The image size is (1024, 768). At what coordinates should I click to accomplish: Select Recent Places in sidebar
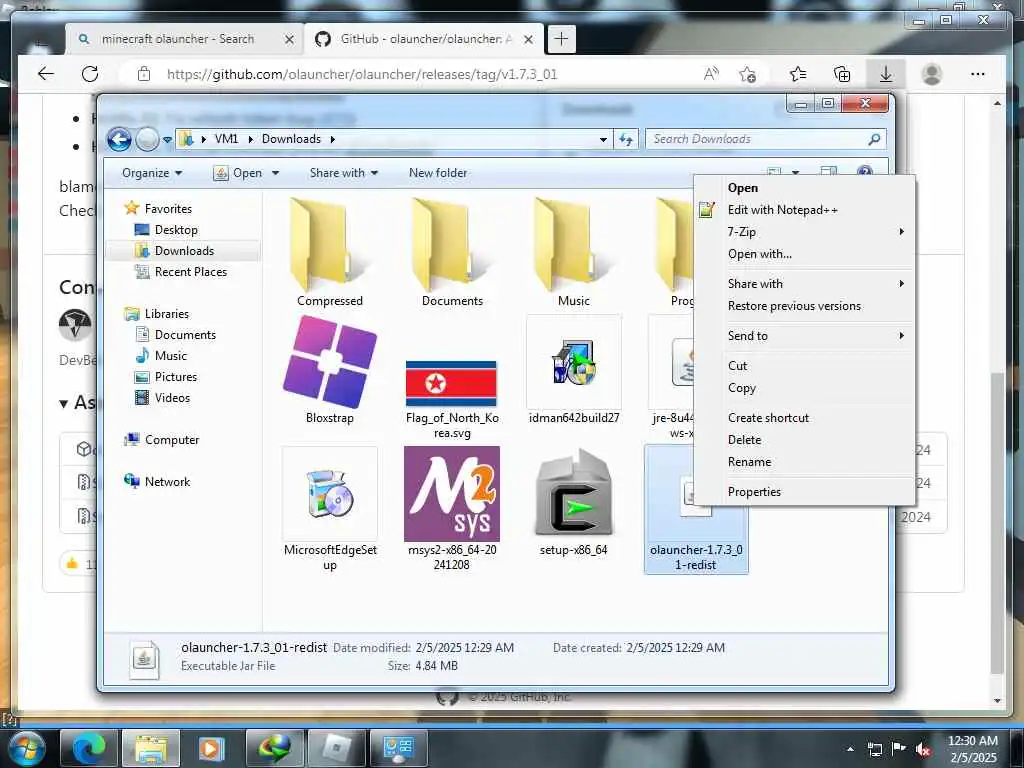point(181,272)
